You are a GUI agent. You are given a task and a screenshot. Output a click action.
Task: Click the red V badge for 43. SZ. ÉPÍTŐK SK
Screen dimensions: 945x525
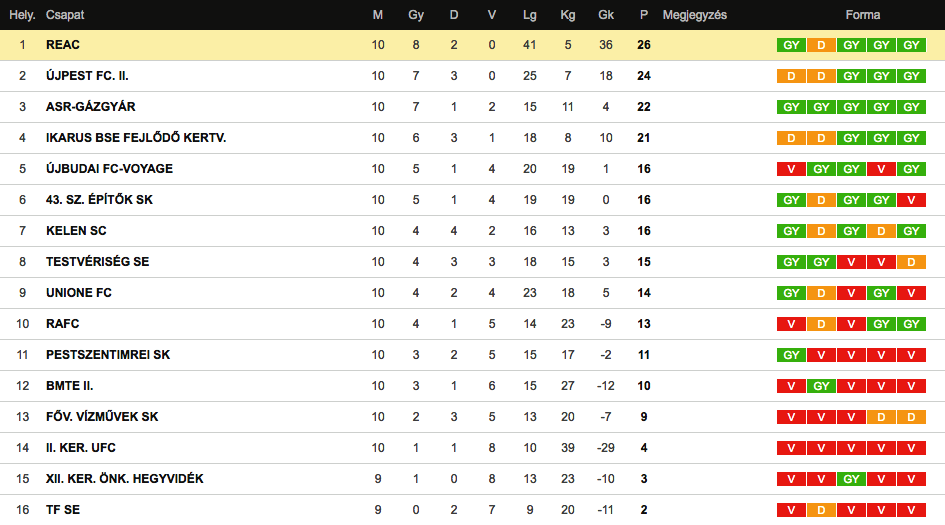coord(911,200)
